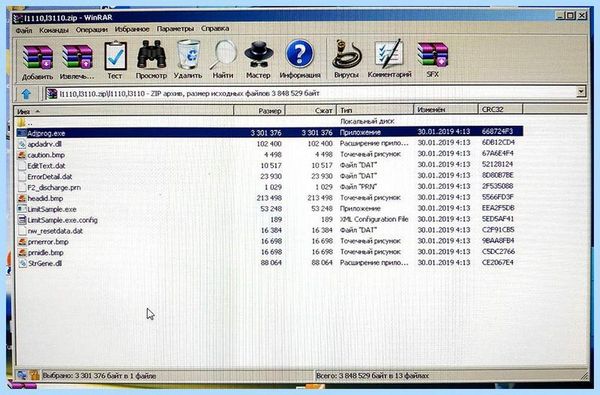Screen dimensions: 600x395
Task: Click the LimitSample.exe file icon
Action: click(22, 209)
